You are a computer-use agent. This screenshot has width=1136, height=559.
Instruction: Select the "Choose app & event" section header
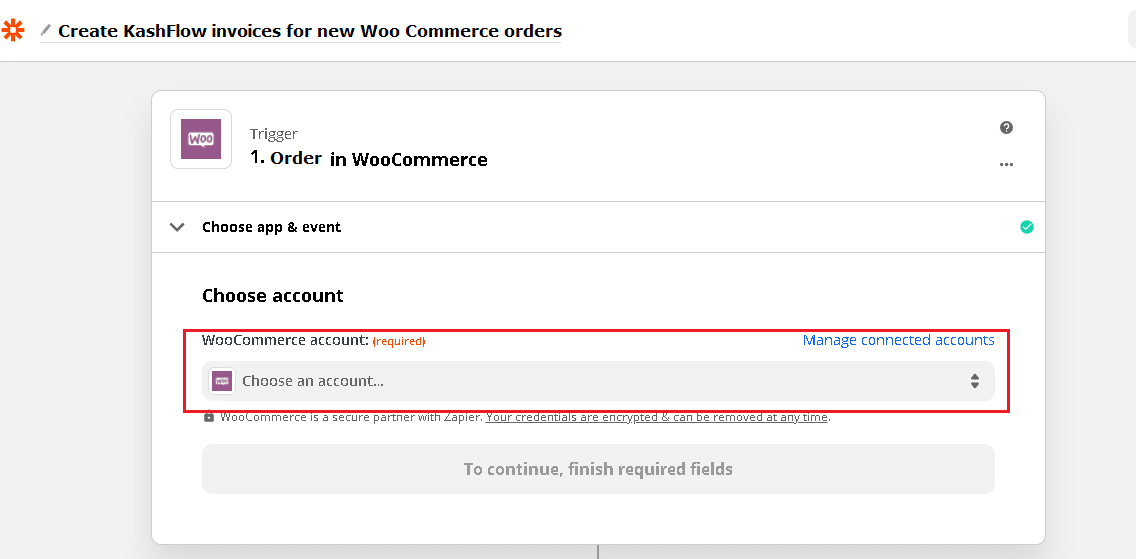pos(271,227)
